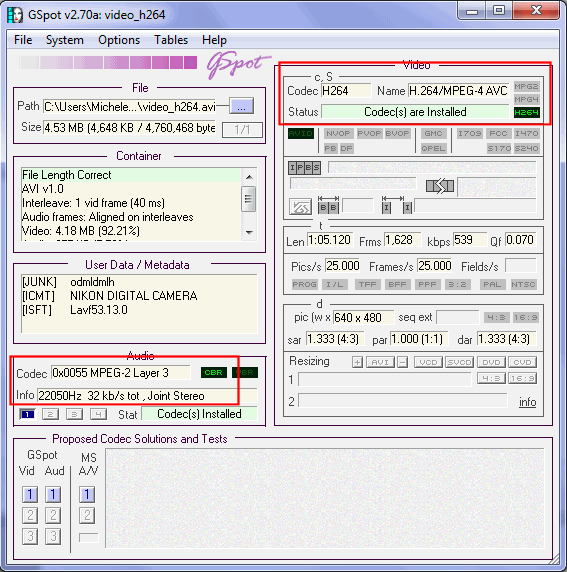Click the MPG4 indicator

(526, 99)
